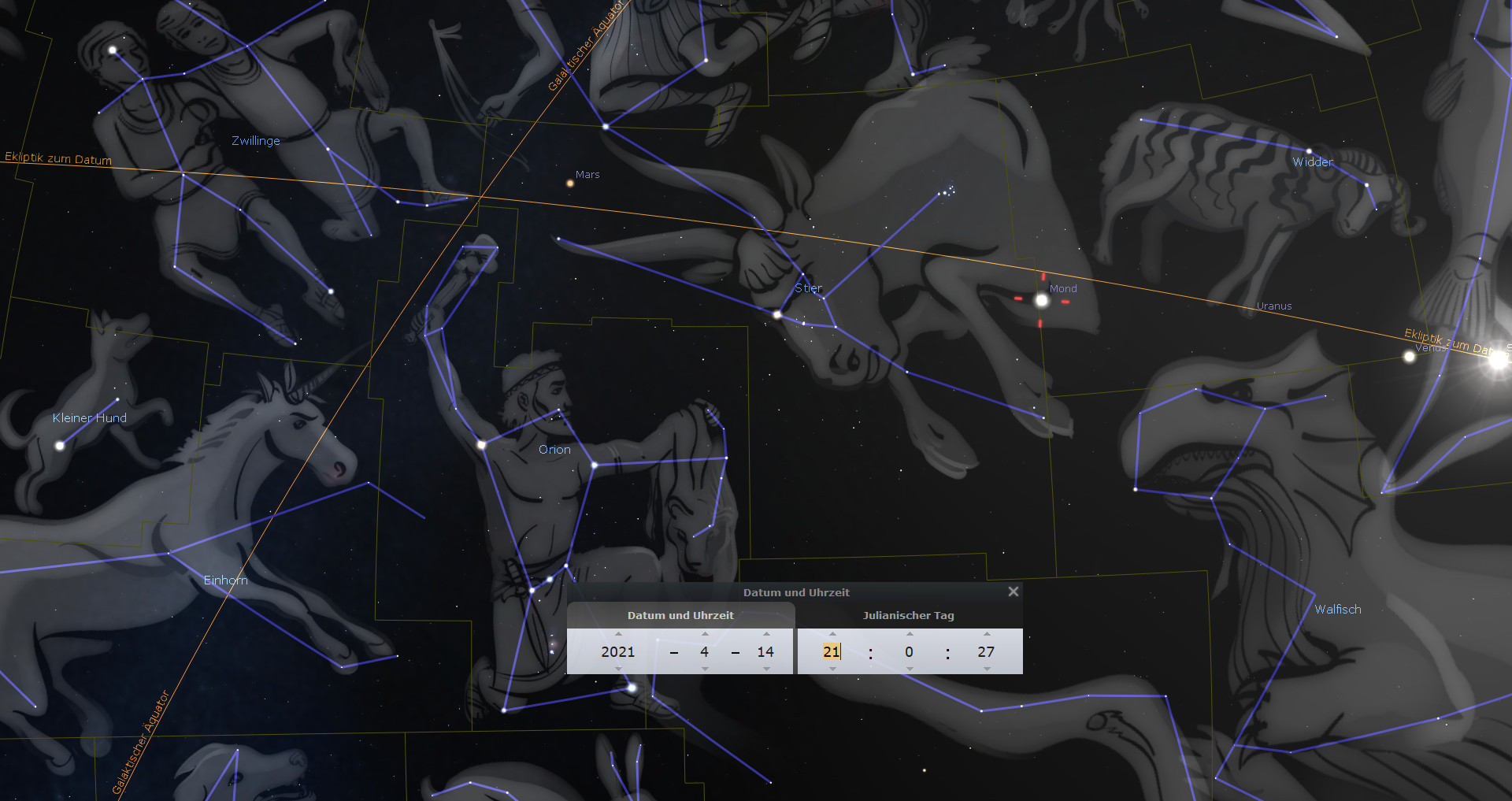Viewport: 1512px width, 801px height.
Task: Increase the minute value 0 with up arrow
Action: point(910,634)
